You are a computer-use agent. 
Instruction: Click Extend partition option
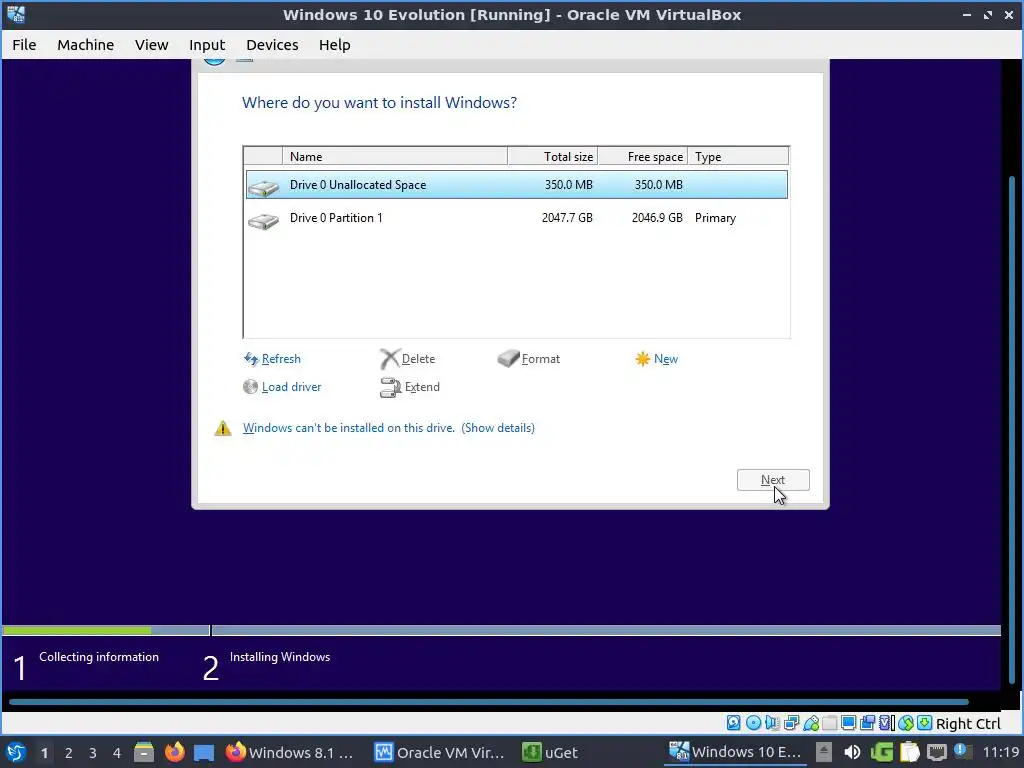(410, 387)
